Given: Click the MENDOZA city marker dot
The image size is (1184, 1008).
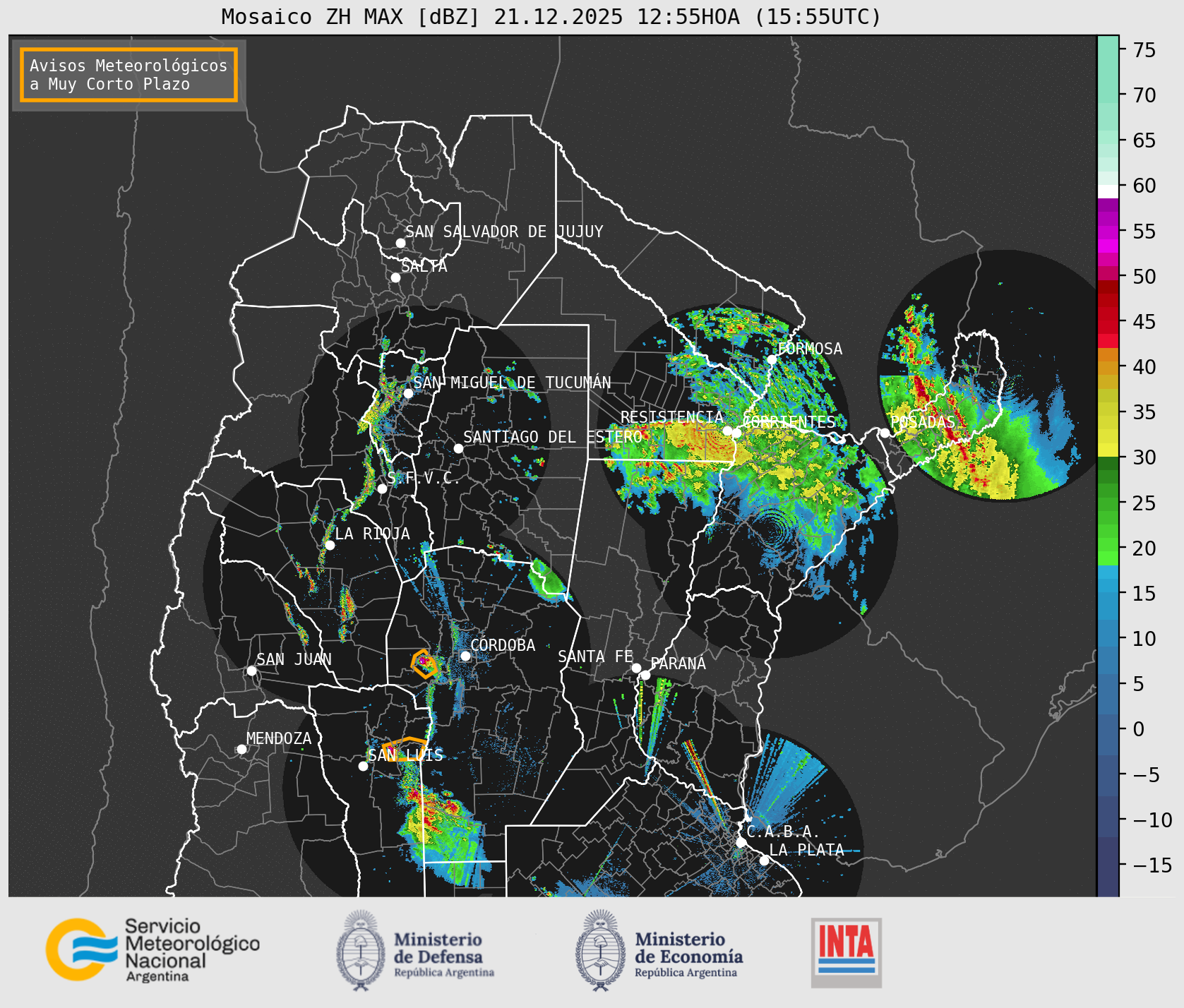Looking at the screenshot, I should point(241,749).
